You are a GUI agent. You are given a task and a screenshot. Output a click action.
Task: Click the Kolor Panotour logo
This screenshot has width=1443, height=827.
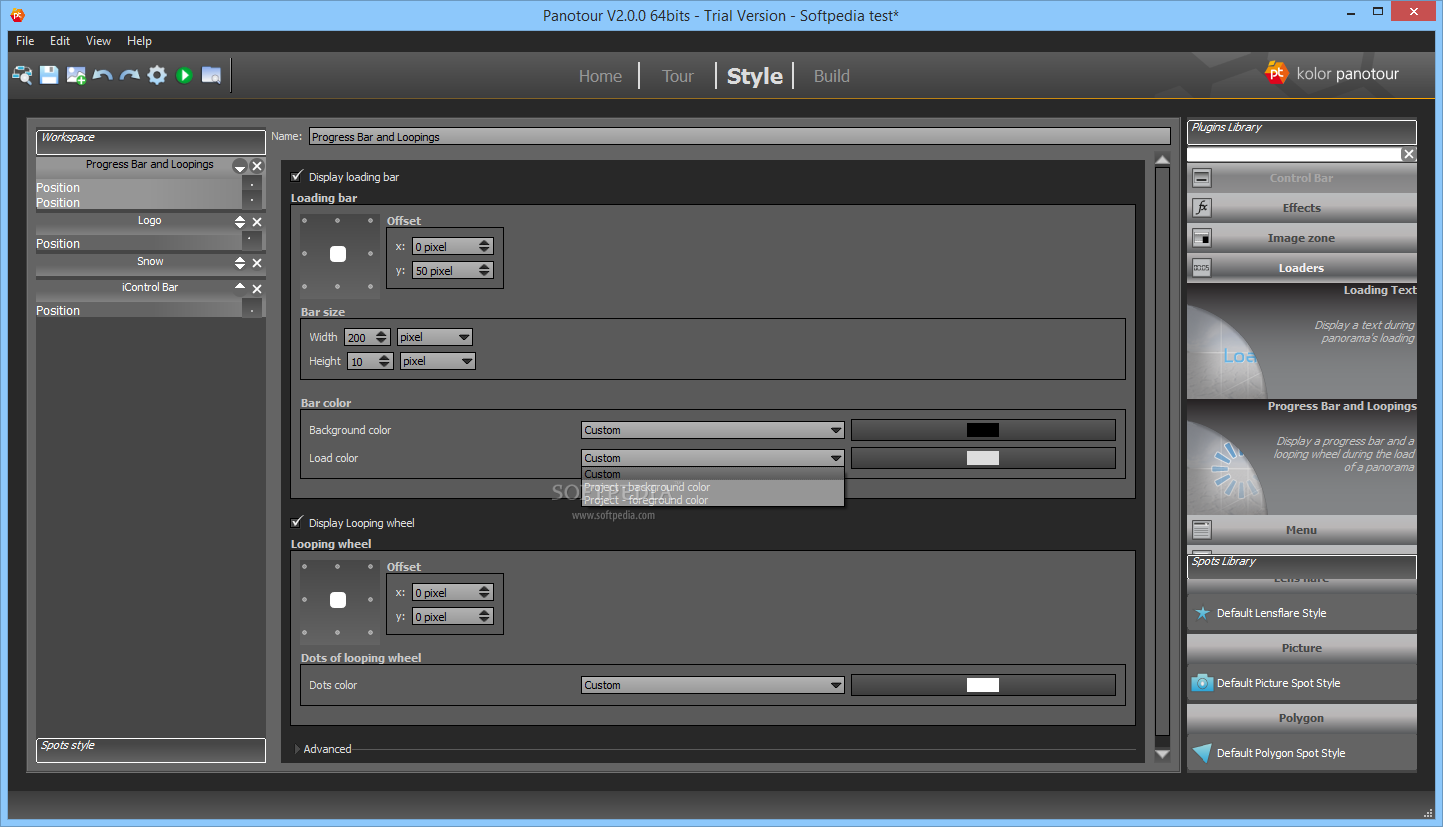tap(1332, 73)
